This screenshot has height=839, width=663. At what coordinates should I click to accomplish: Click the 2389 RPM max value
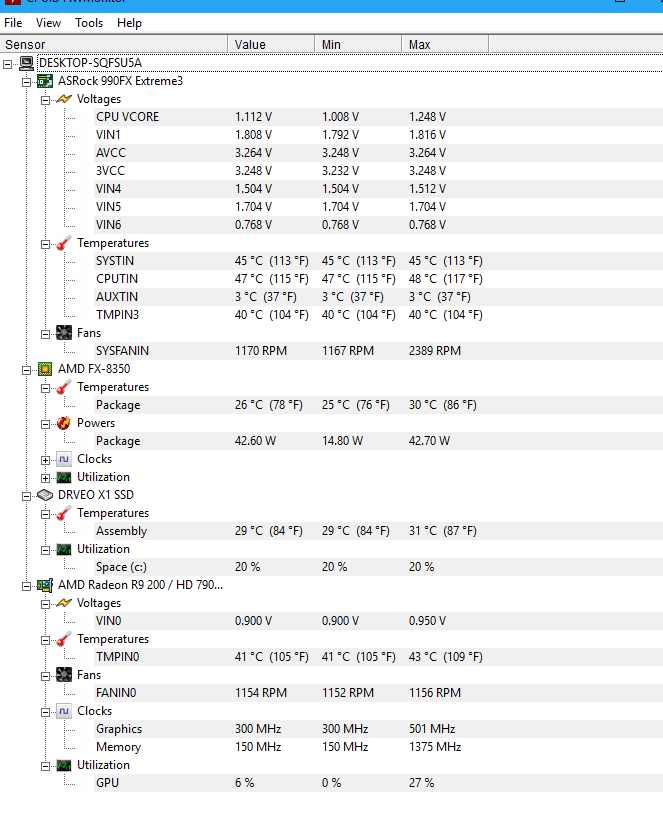point(435,351)
